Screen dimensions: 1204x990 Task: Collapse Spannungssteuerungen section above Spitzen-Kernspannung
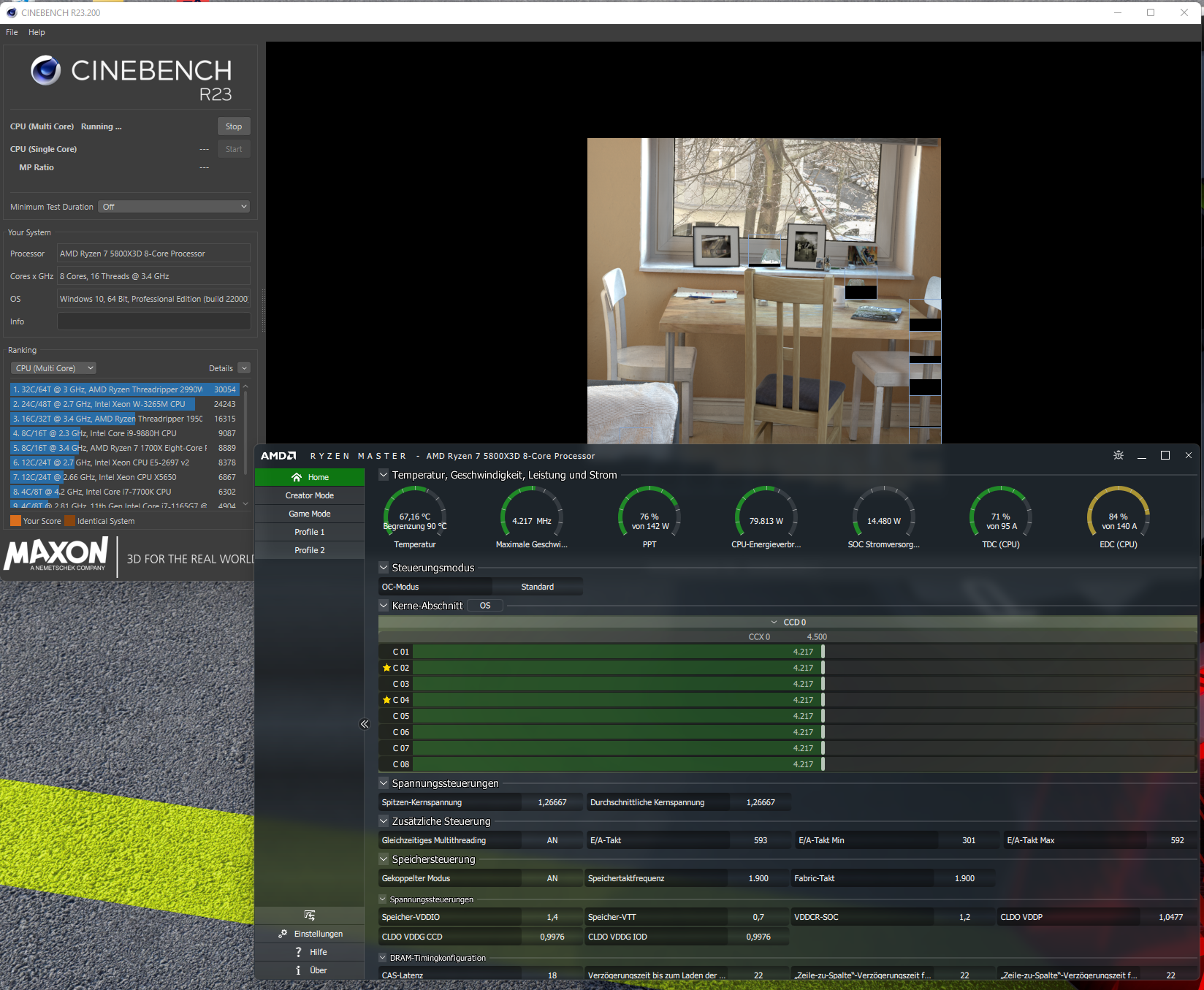pyautogui.click(x=384, y=783)
